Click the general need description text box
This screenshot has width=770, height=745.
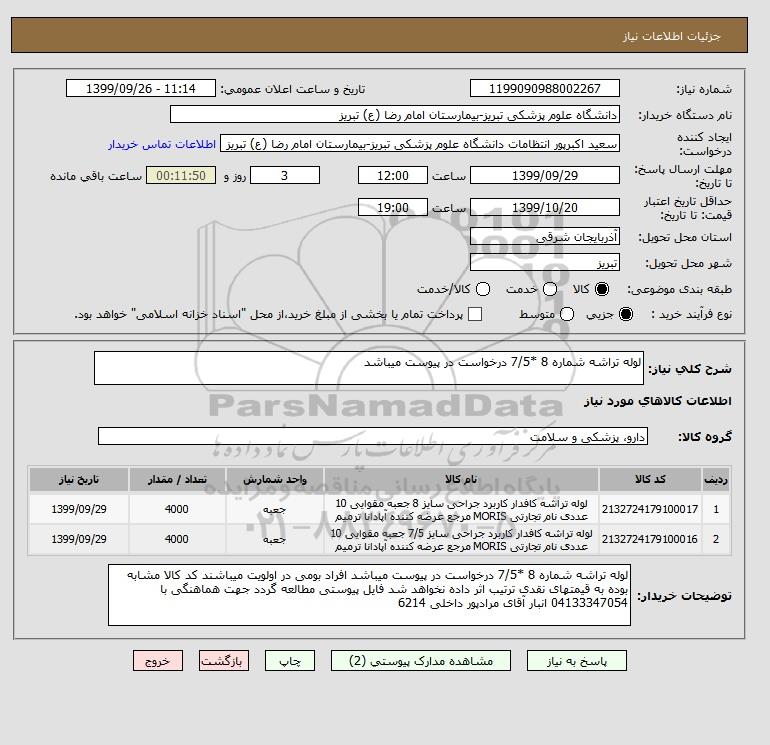tap(369, 368)
